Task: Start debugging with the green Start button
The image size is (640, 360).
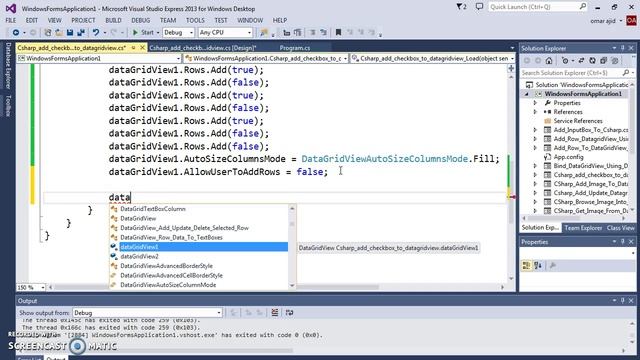Action: point(143,32)
